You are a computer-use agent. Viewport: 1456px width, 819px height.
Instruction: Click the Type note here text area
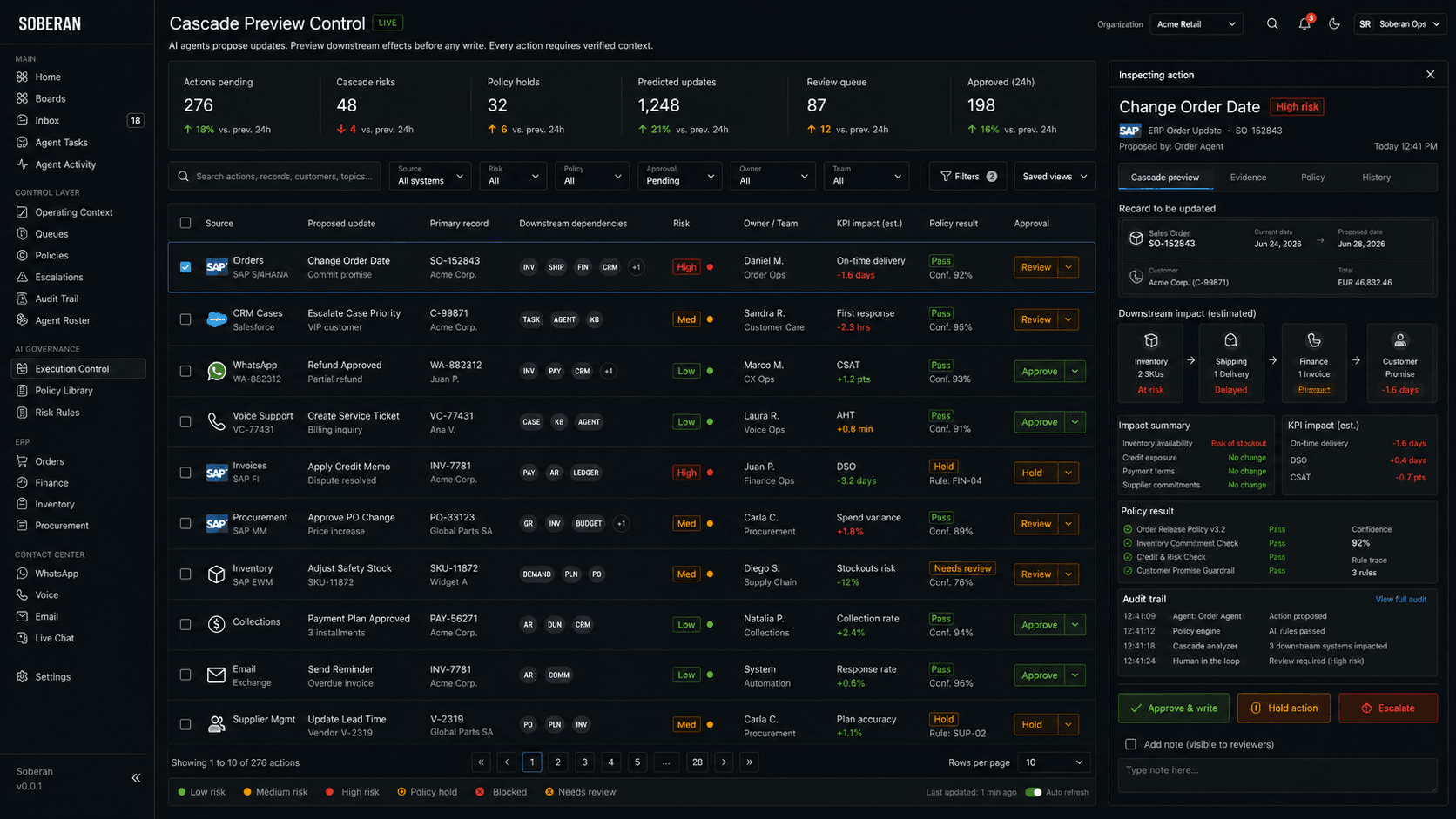pyautogui.click(x=1277, y=775)
